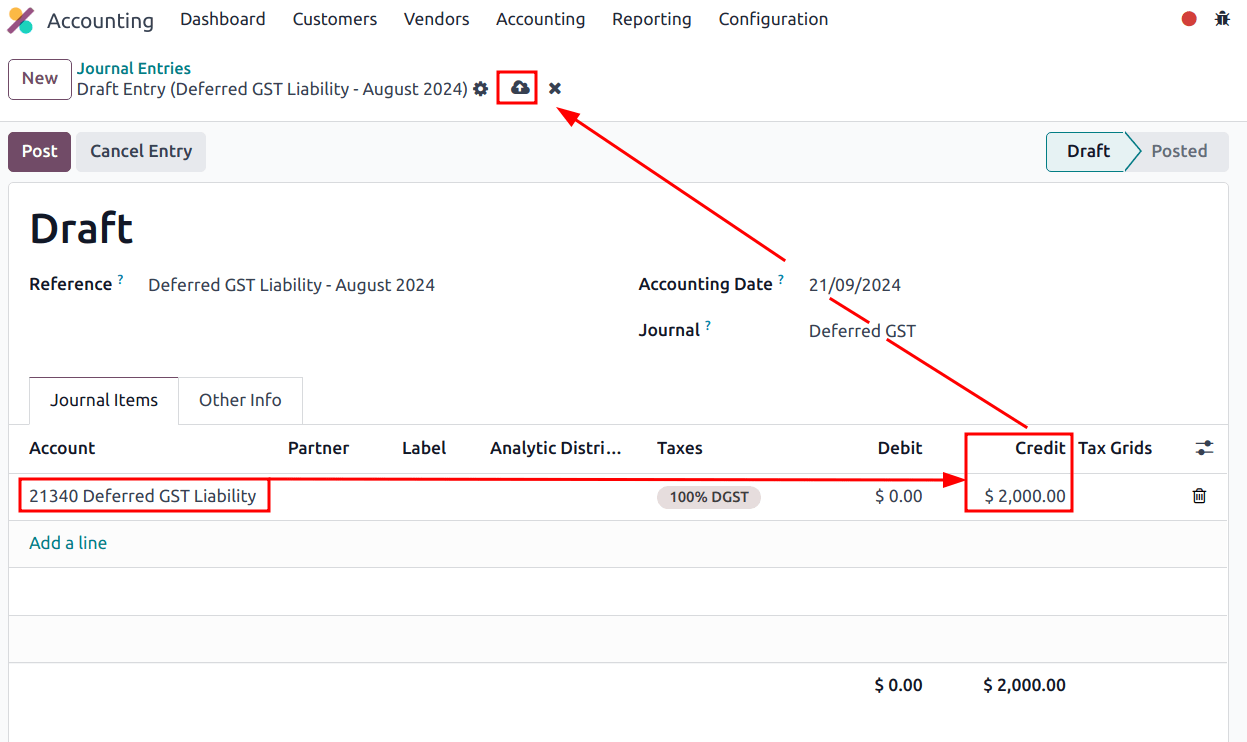
Task: Switch to the Other Info tab
Action: [240, 400]
